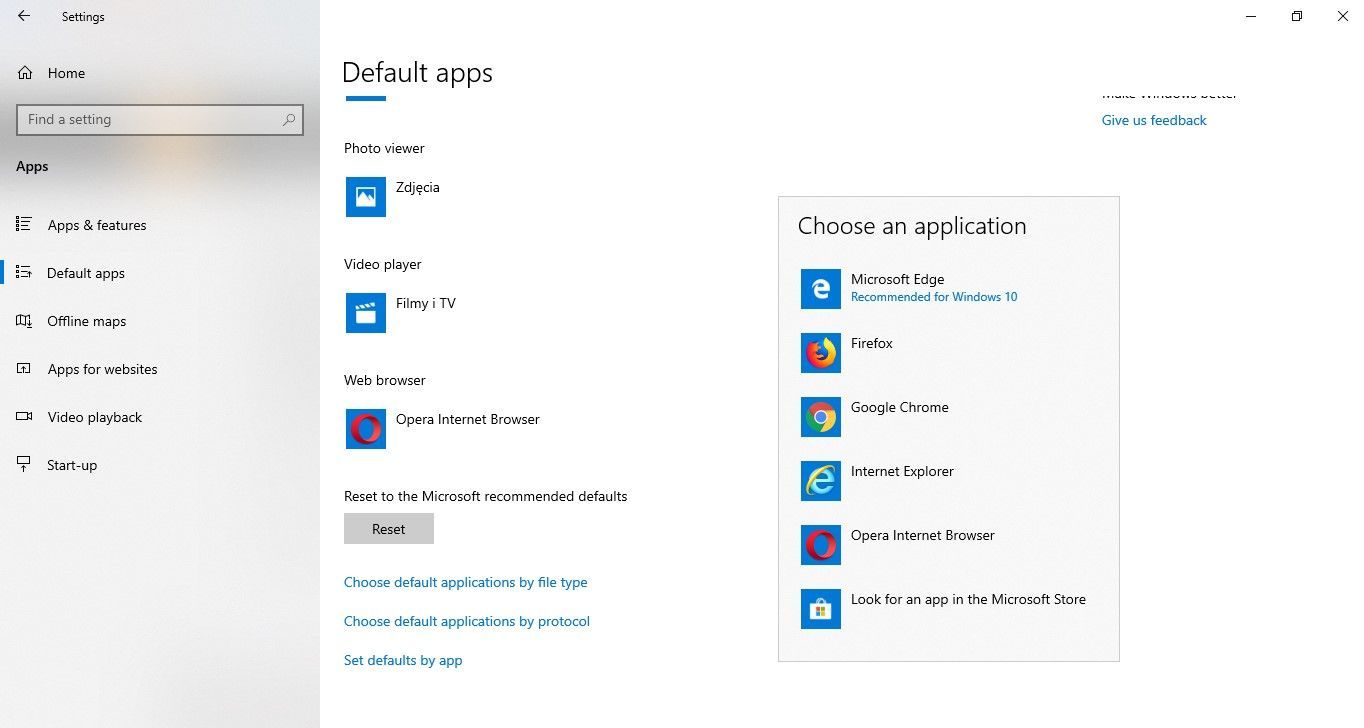
Task: Click the Give us feedback link
Action: tap(1154, 120)
